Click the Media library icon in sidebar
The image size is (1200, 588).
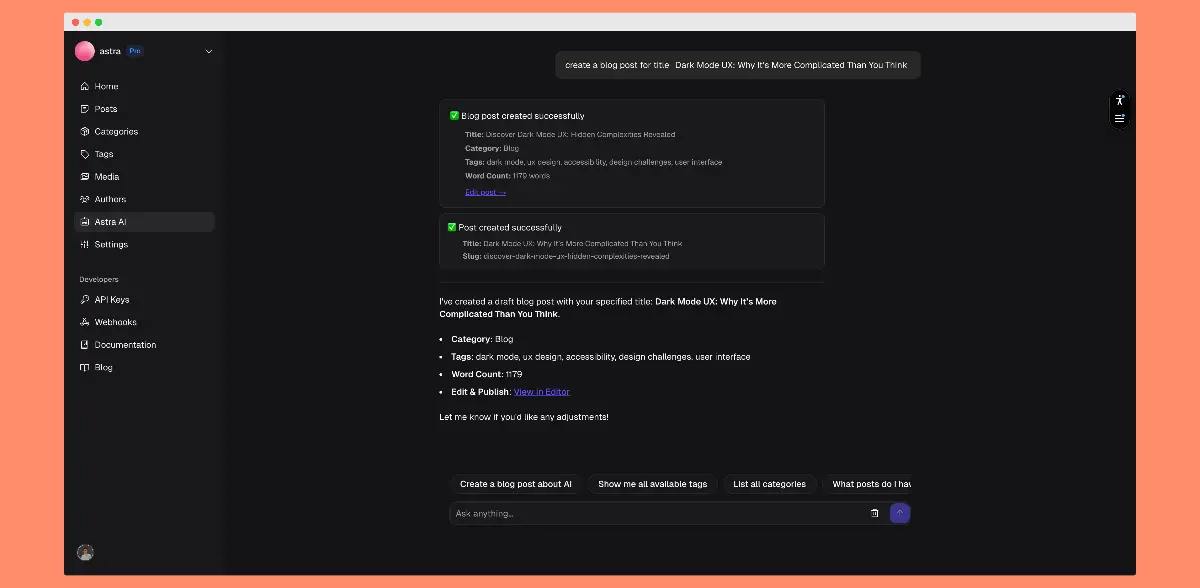86,176
